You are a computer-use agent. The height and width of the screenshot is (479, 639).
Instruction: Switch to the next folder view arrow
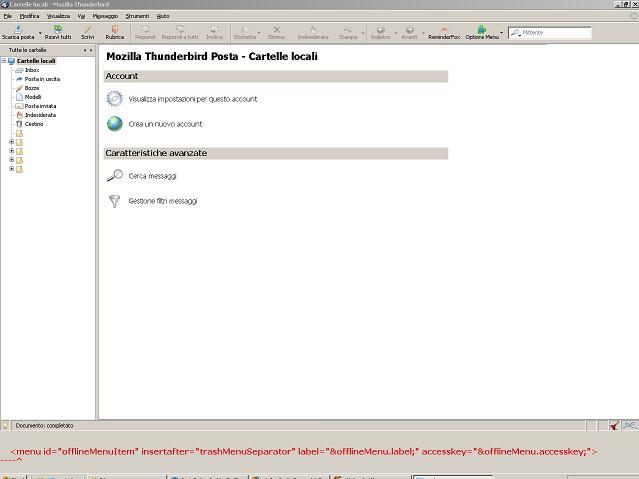click(91, 50)
